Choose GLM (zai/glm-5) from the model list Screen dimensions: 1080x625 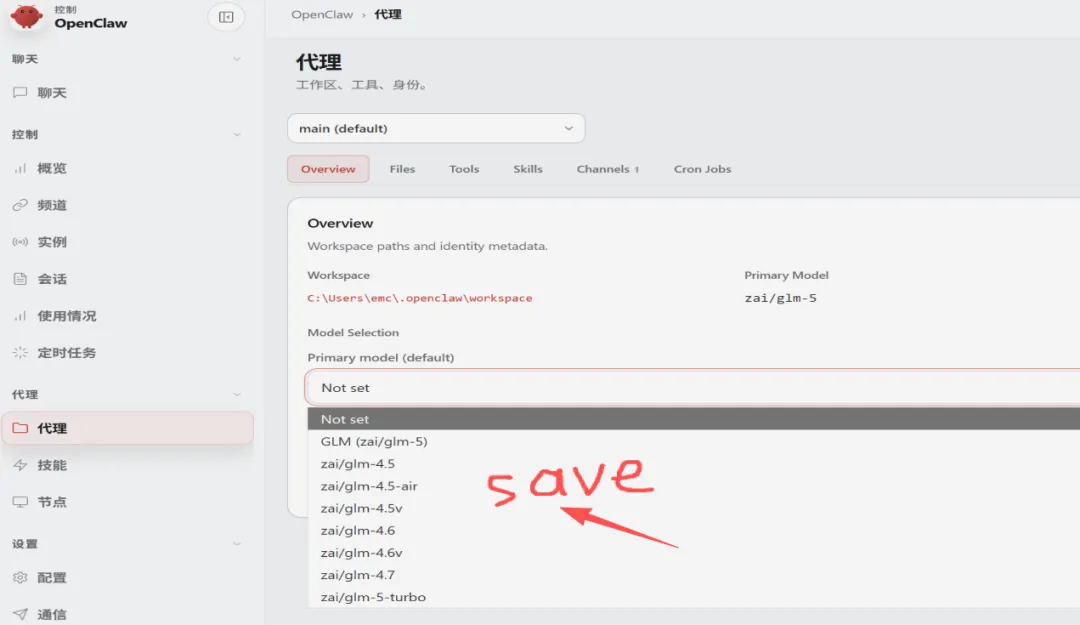[x=694, y=441]
